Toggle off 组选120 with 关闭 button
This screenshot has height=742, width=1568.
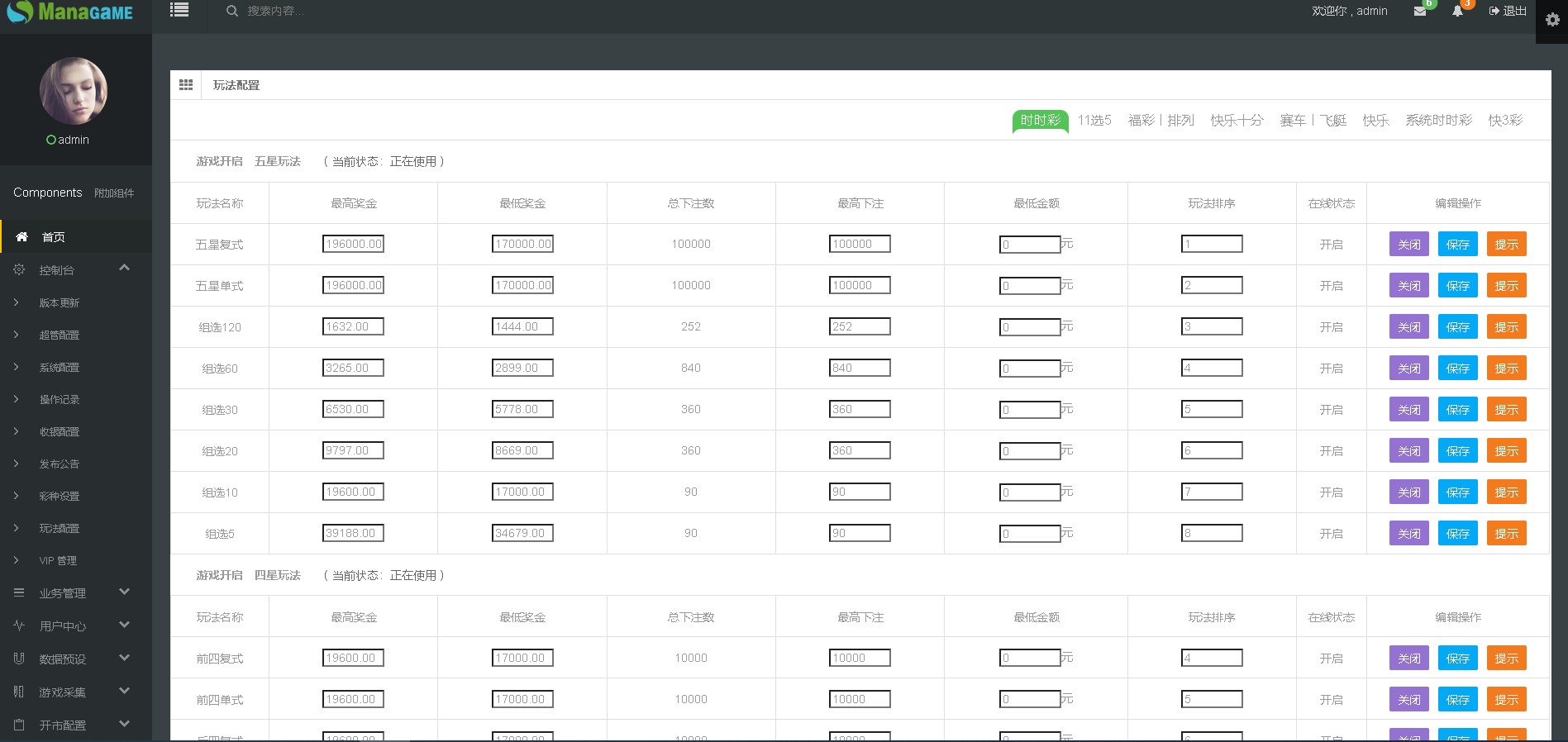[x=1408, y=327]
